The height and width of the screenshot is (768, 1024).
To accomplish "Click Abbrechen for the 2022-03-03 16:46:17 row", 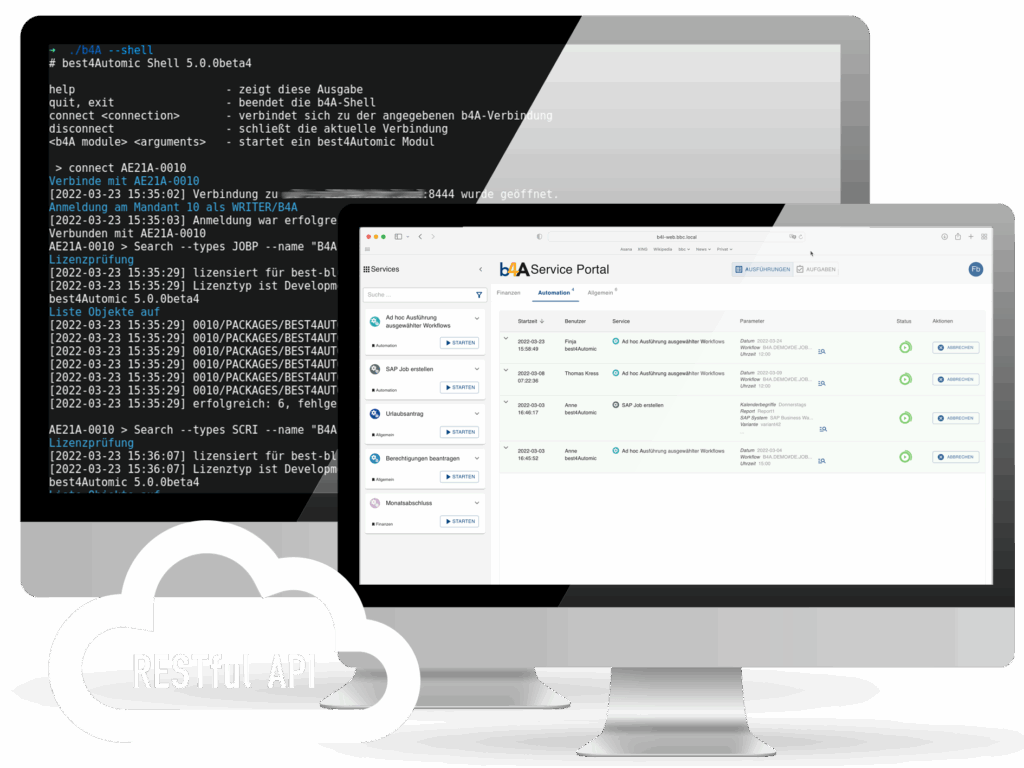I will 955,418.
